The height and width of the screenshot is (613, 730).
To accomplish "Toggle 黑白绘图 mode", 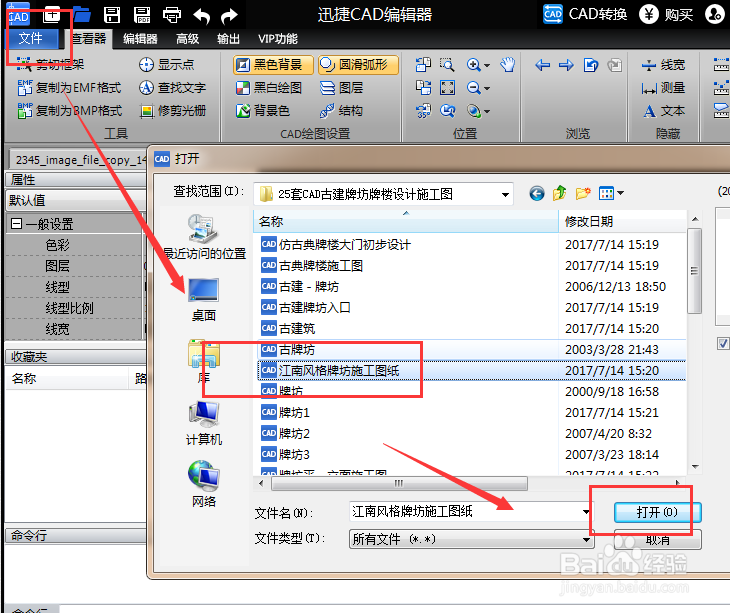I will coord(269,88).
